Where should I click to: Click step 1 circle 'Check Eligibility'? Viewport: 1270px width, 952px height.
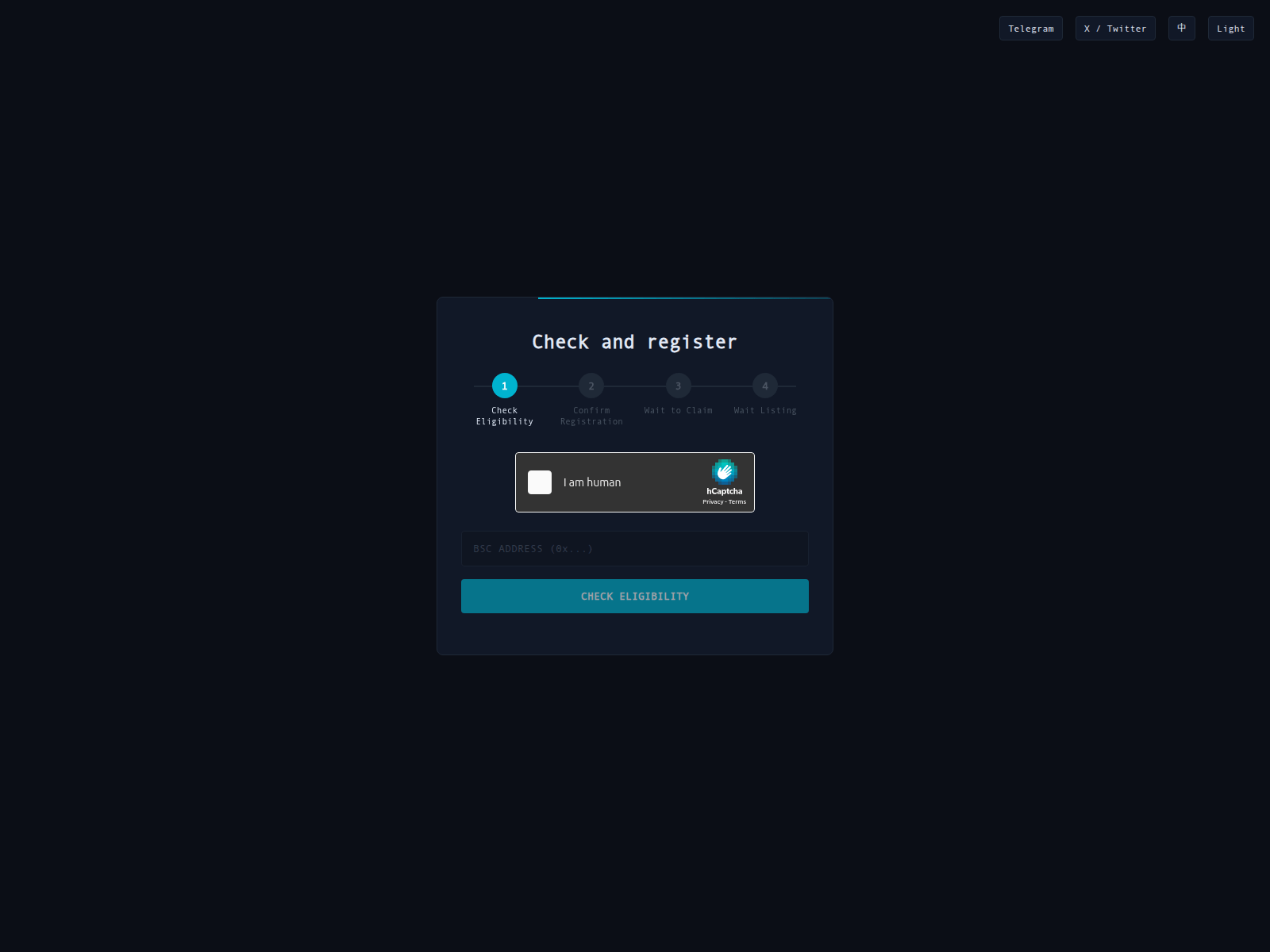click(503, 386)
